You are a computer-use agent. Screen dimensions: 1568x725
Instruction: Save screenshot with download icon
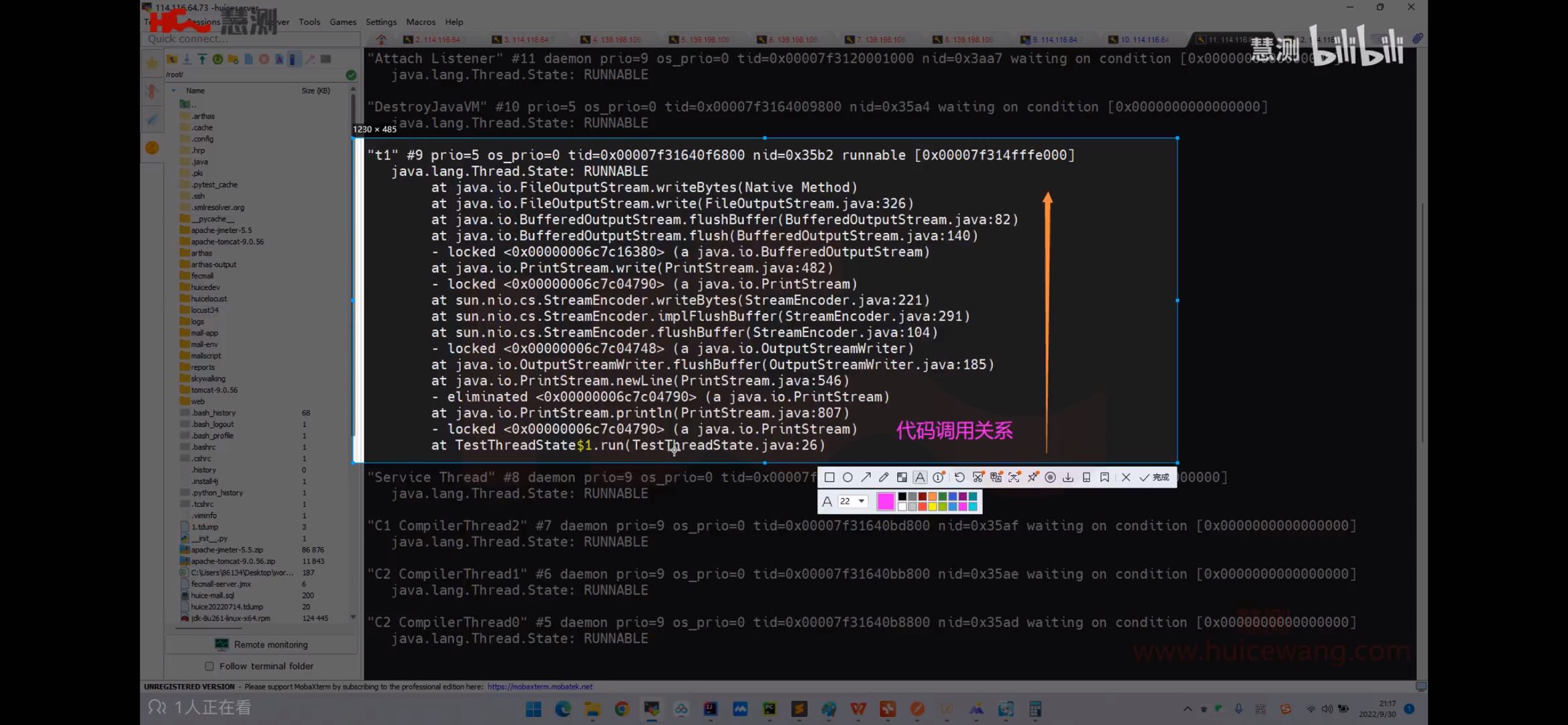point(1068,477)
